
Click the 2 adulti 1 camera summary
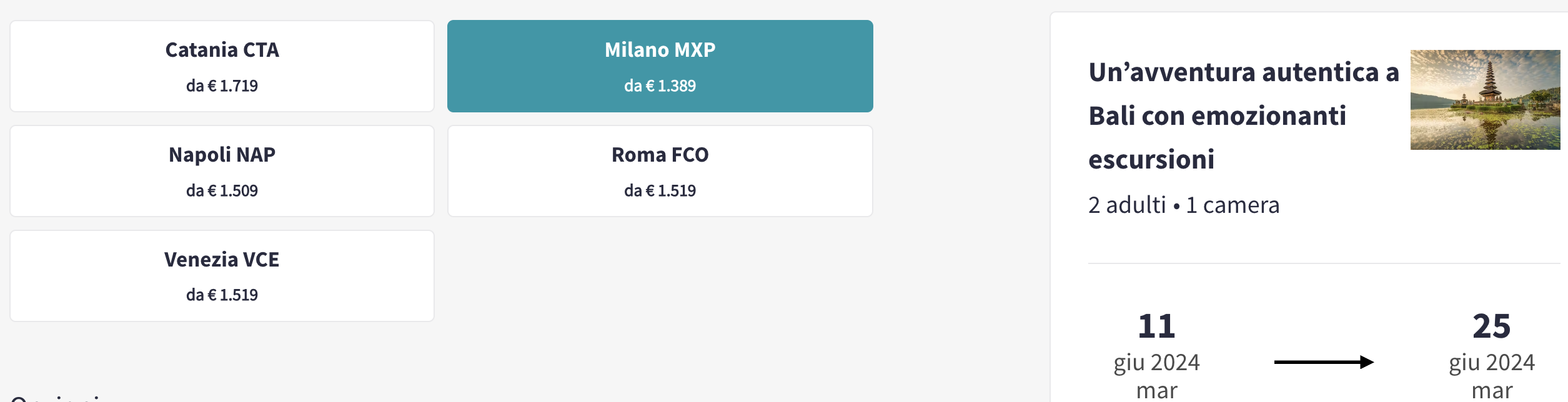coord(1184,205)
